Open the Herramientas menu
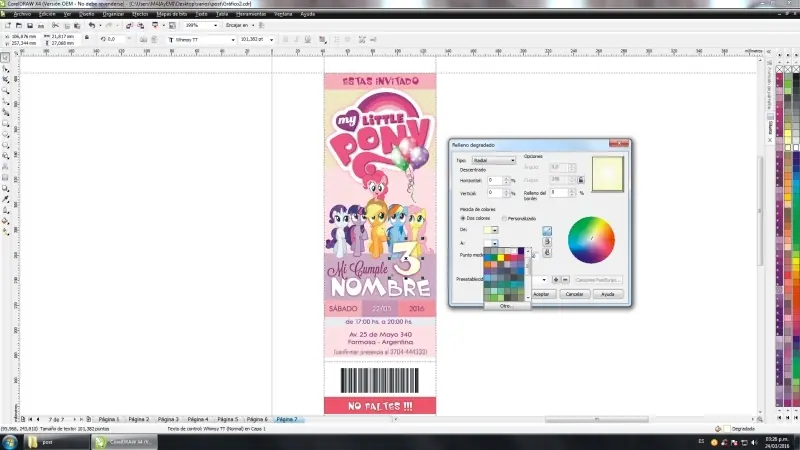The image size is (800, 450). coord(251,14)
